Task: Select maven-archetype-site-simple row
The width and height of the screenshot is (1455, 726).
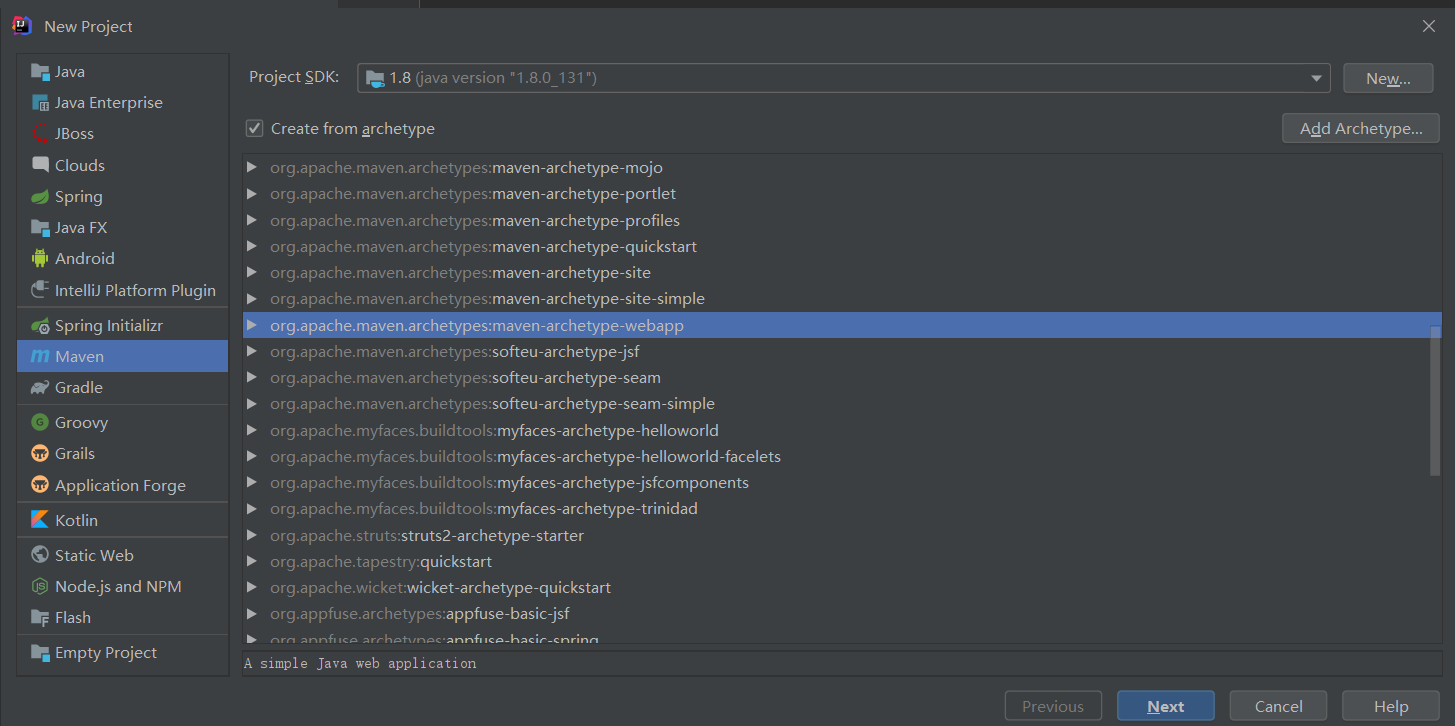Action: point(842,298)
